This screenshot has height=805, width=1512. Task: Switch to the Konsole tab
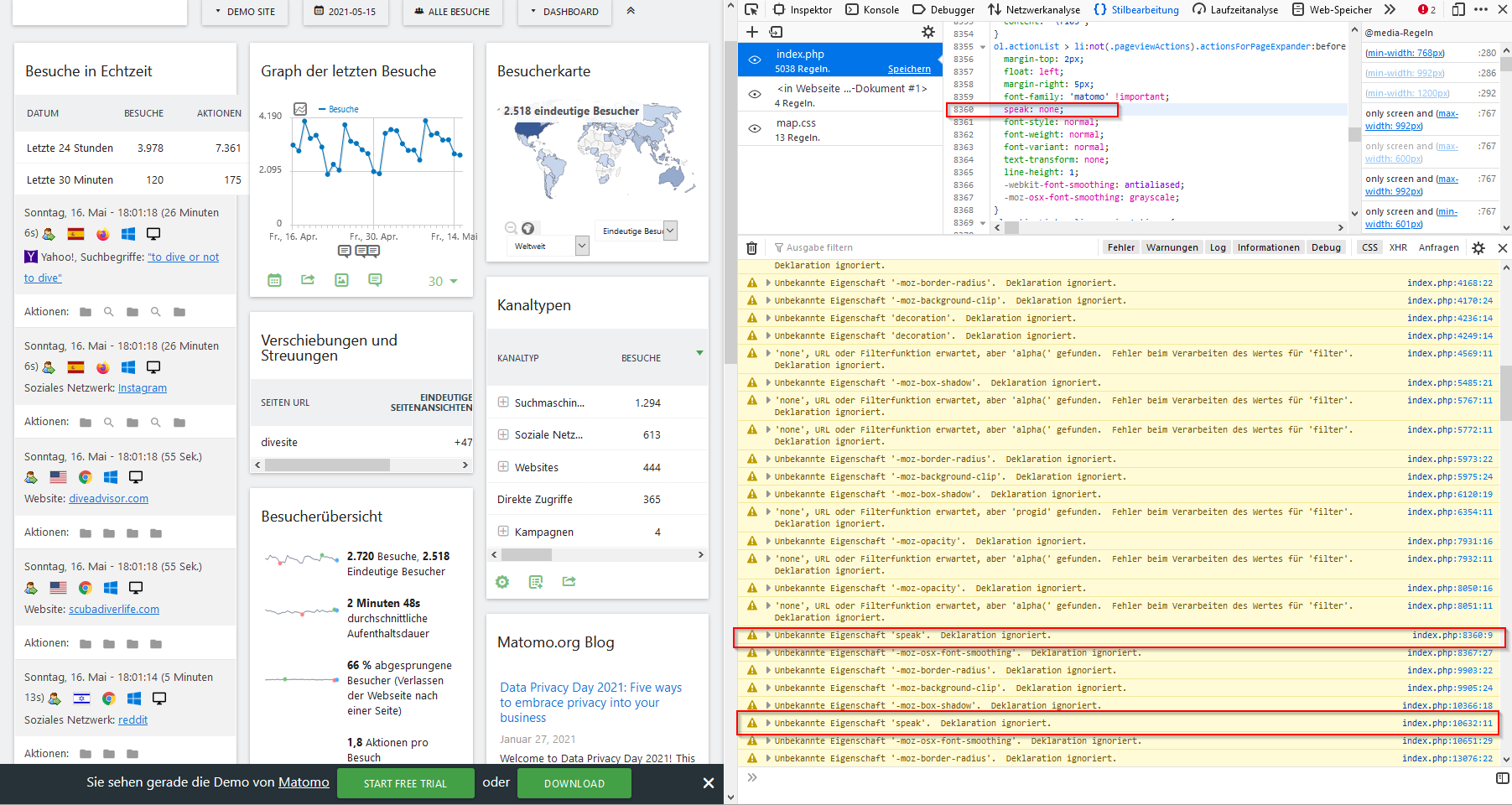tap(873, 10)
